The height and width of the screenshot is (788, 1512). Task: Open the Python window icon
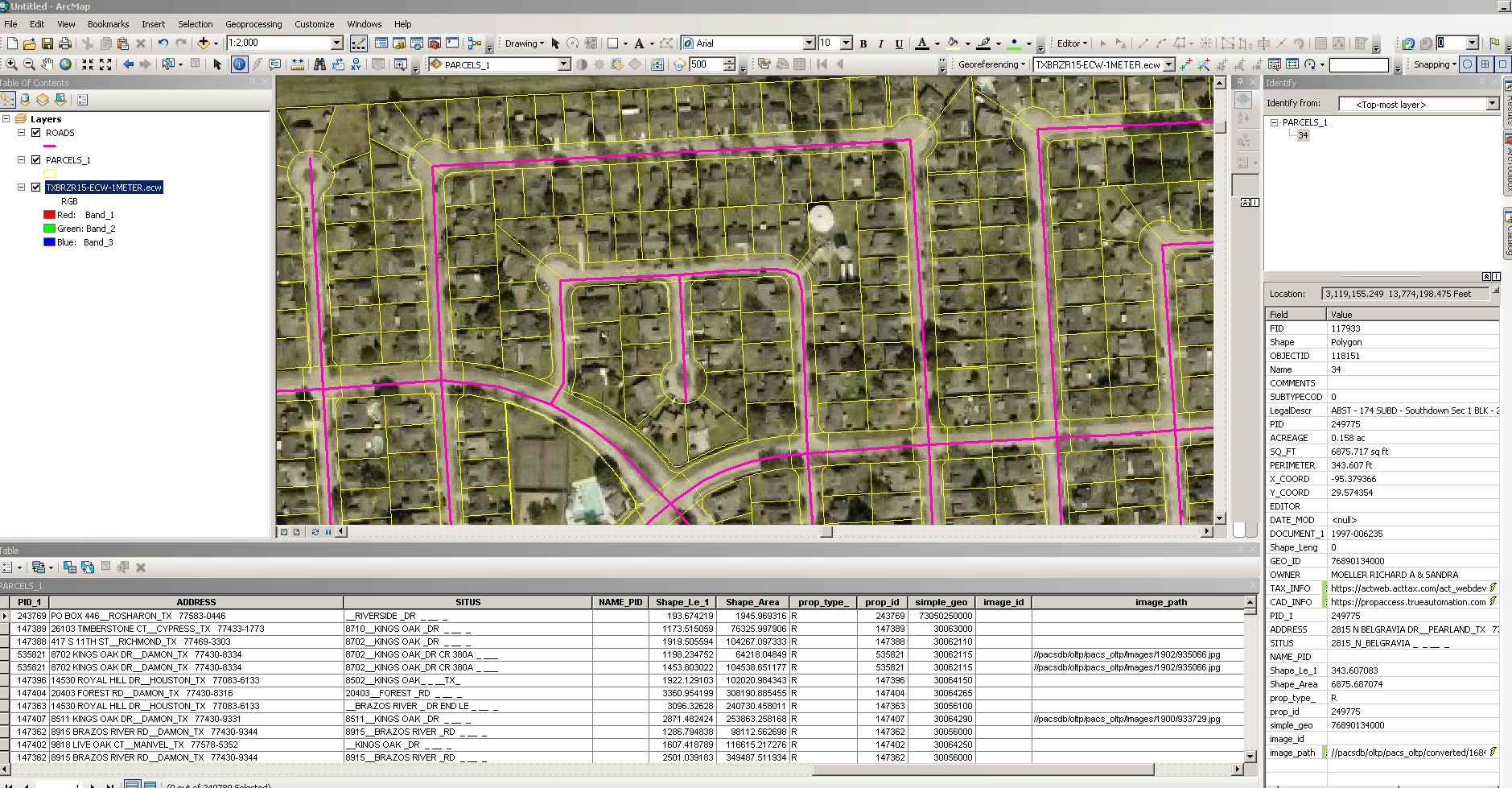[x=452, y=43]
